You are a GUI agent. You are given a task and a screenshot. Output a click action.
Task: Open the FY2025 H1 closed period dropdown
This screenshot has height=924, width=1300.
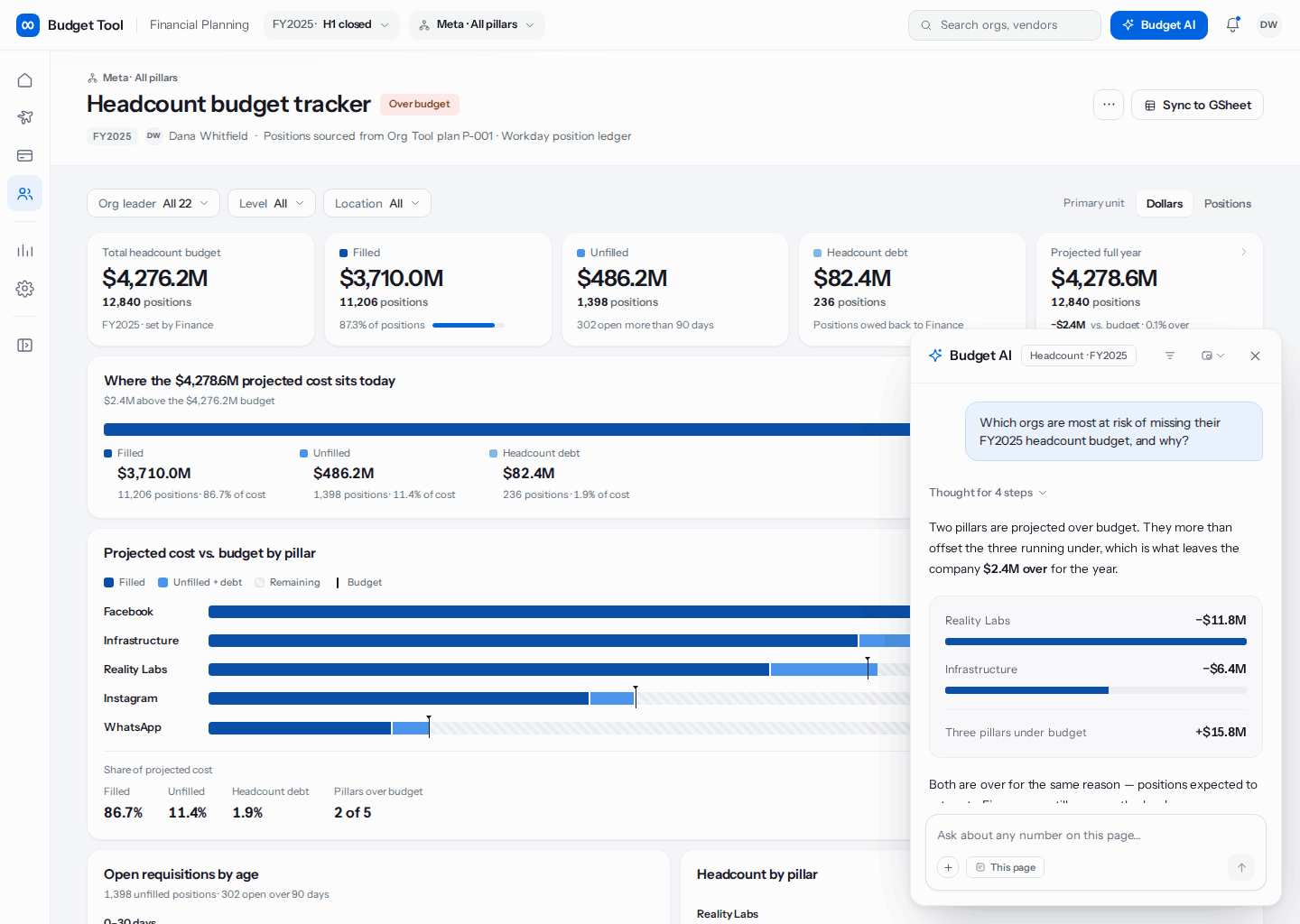[331, 25]
